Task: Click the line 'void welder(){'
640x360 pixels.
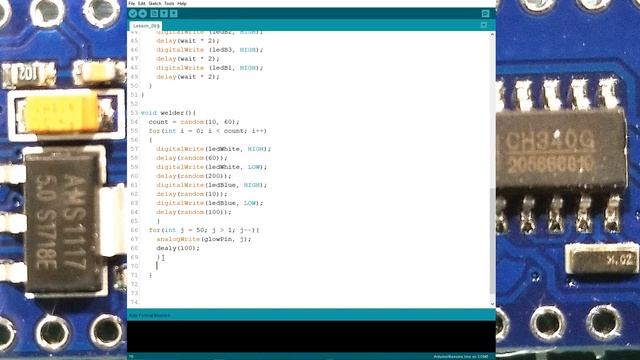Action: click(x=168, y=113)
